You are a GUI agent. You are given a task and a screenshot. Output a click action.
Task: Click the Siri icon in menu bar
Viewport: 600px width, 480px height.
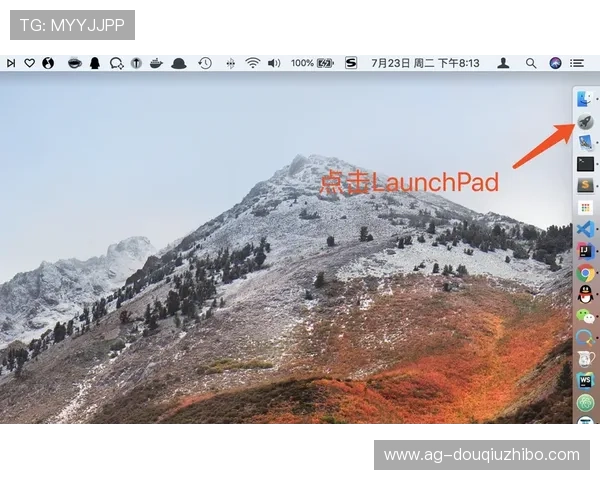point(555,63)
